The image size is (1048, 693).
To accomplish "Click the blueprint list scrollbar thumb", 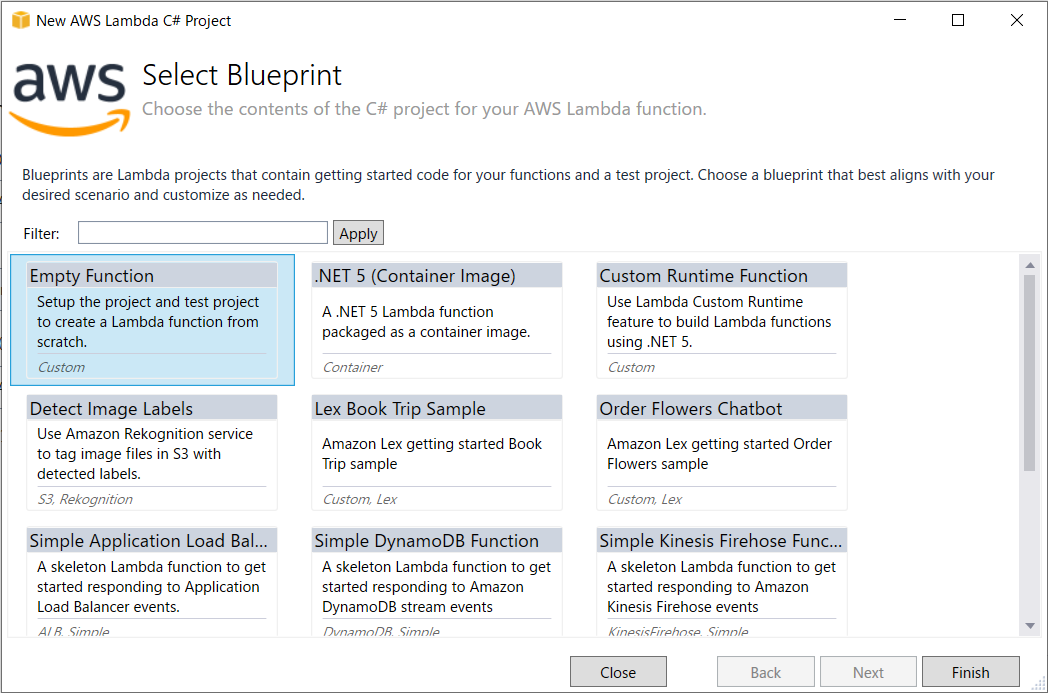I will pos(1030,372).
